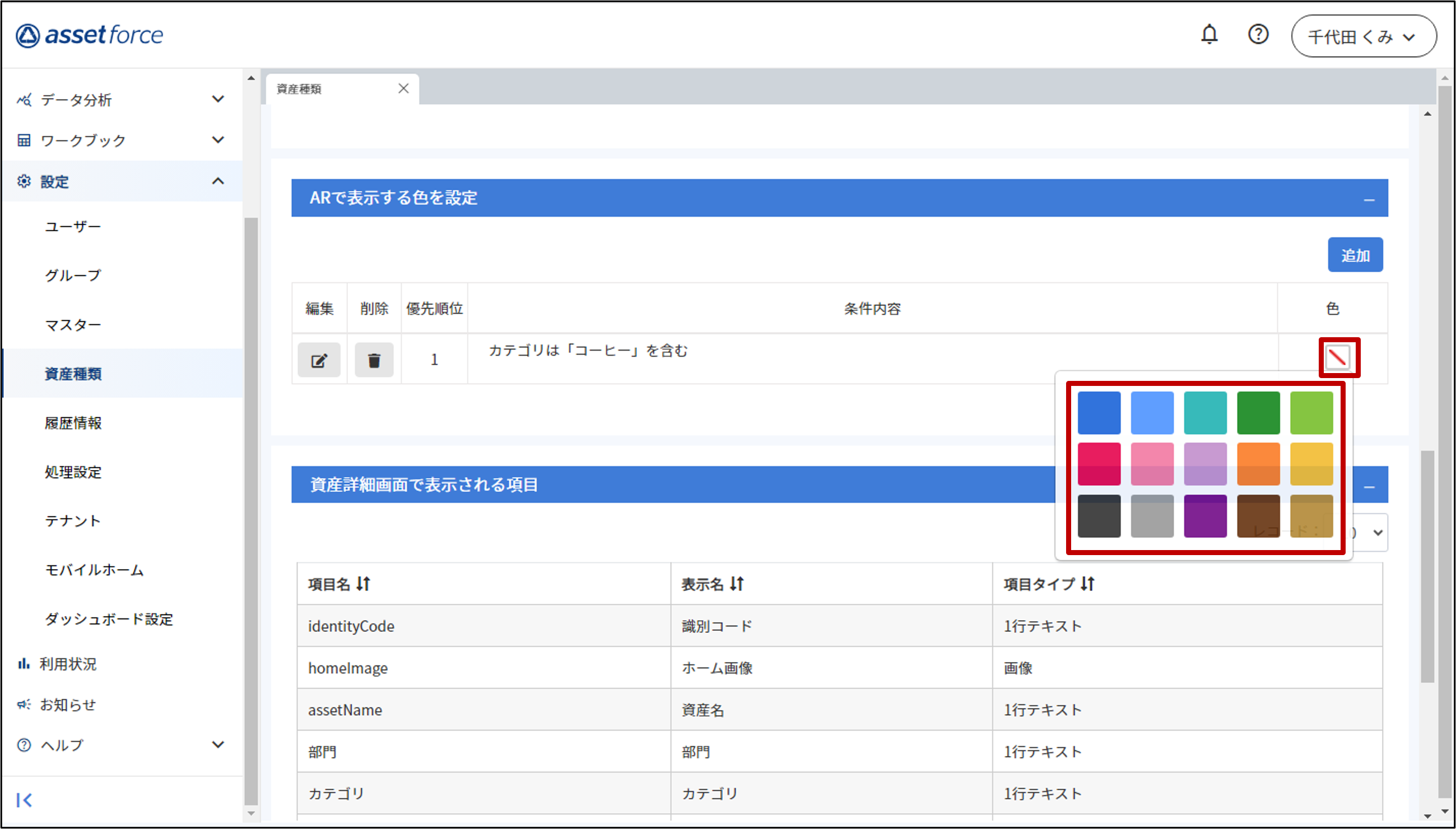Click the 追加 button
1456x829 pixels.
click(x=1355, y=255)
